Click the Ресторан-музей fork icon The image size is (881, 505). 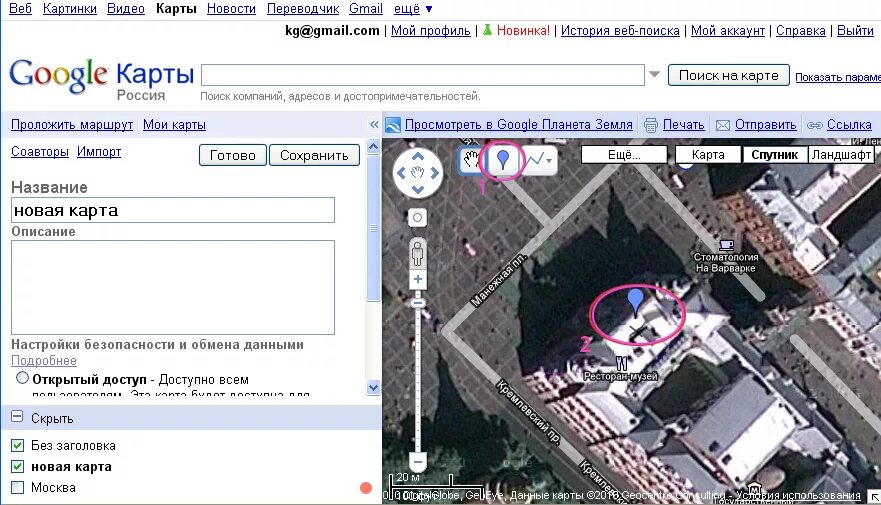621,363
